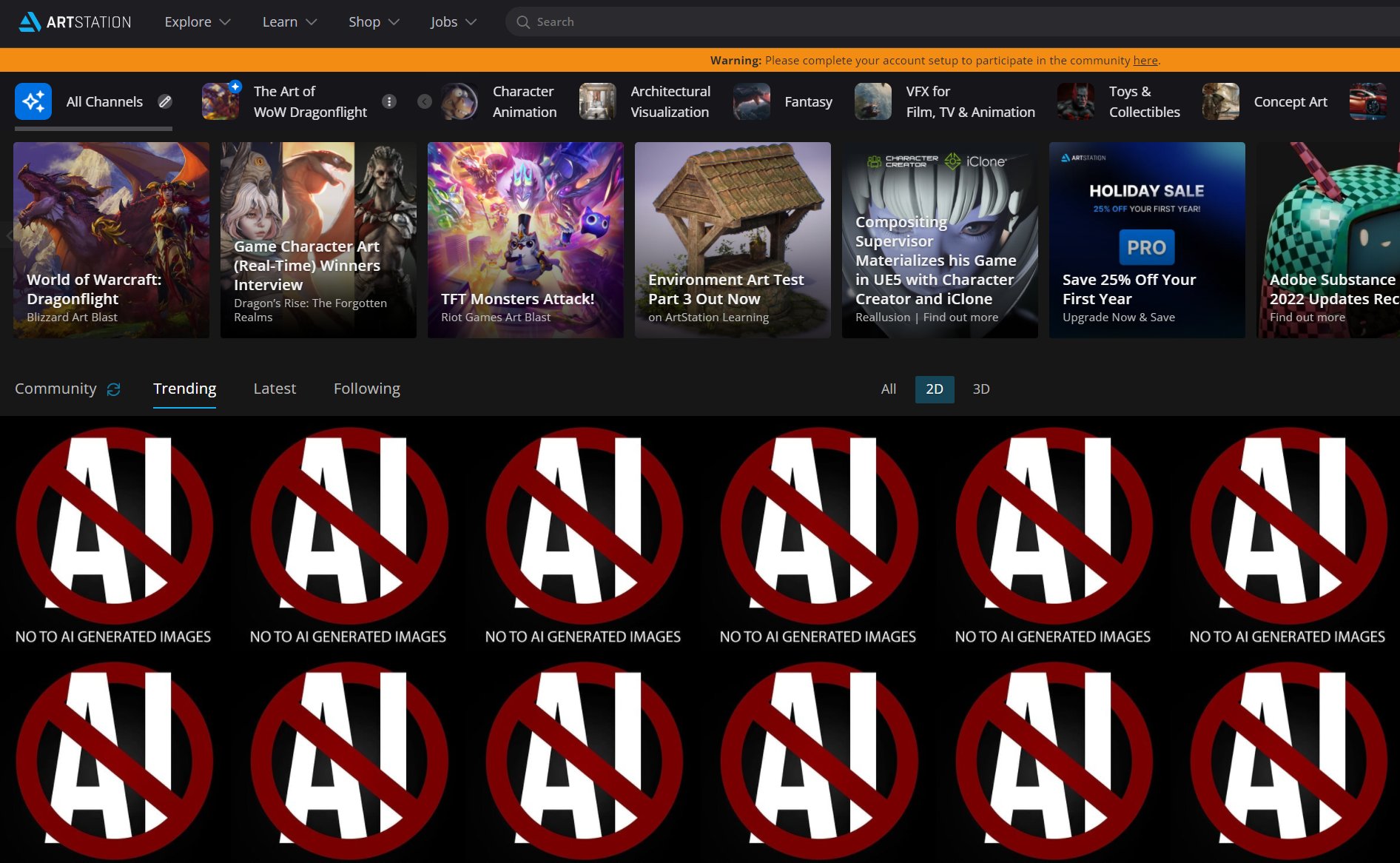Image resolution: width=1400 pixels, height=863 pixels.
Task: Click the 'here' account setup link
Action: pos(1145,61)
